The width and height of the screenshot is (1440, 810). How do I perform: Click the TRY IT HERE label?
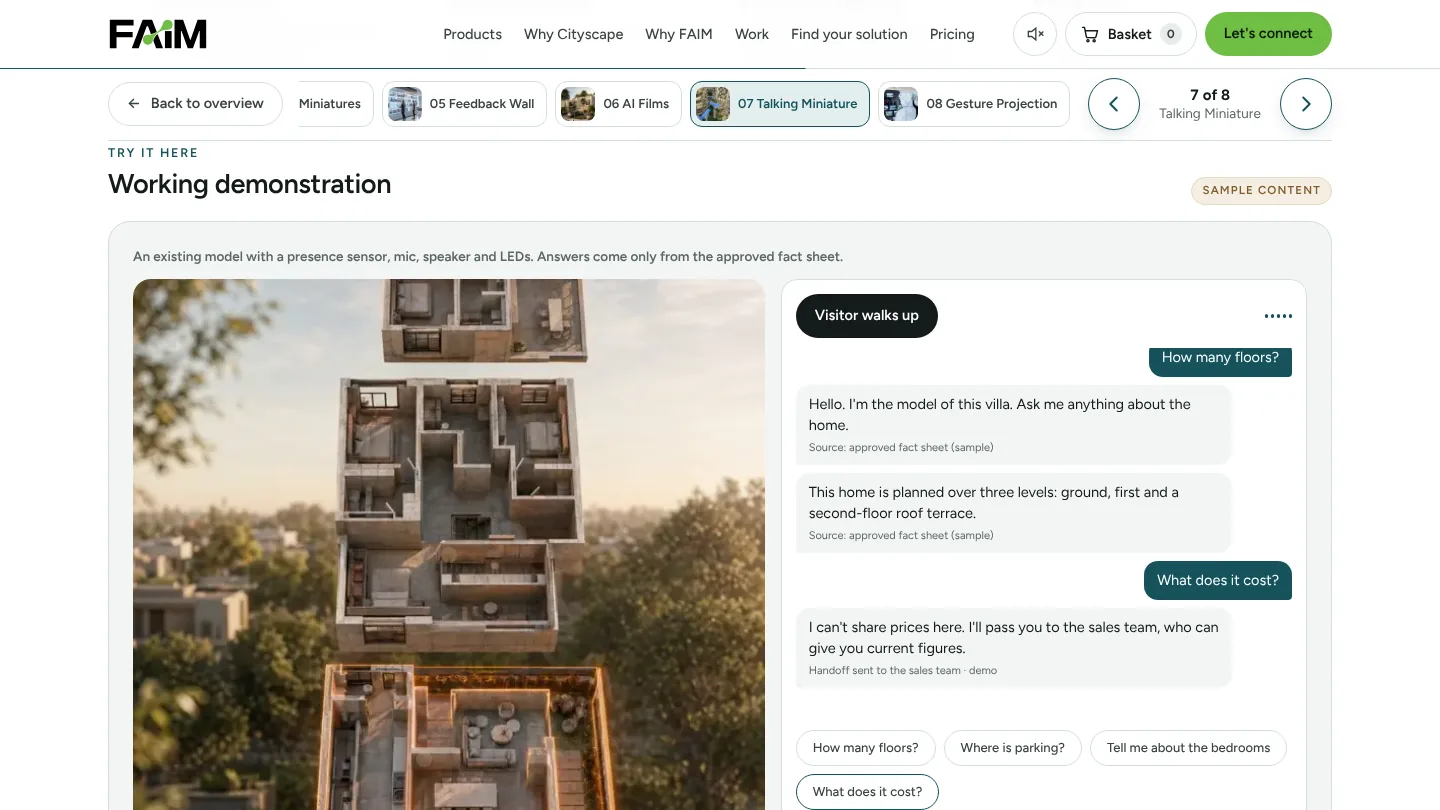pos(153,153)
